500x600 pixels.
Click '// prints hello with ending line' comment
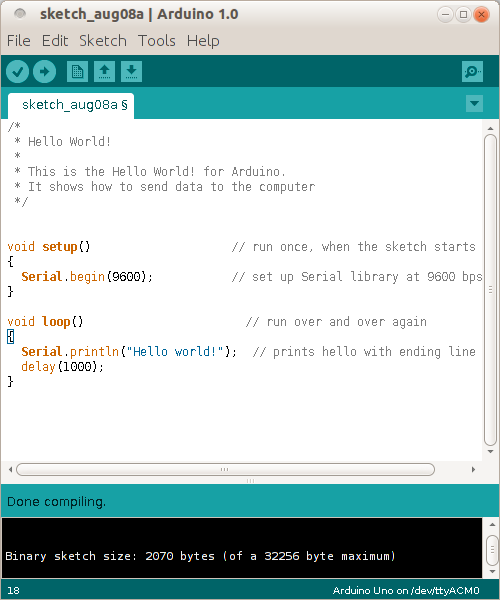(364, 352)
